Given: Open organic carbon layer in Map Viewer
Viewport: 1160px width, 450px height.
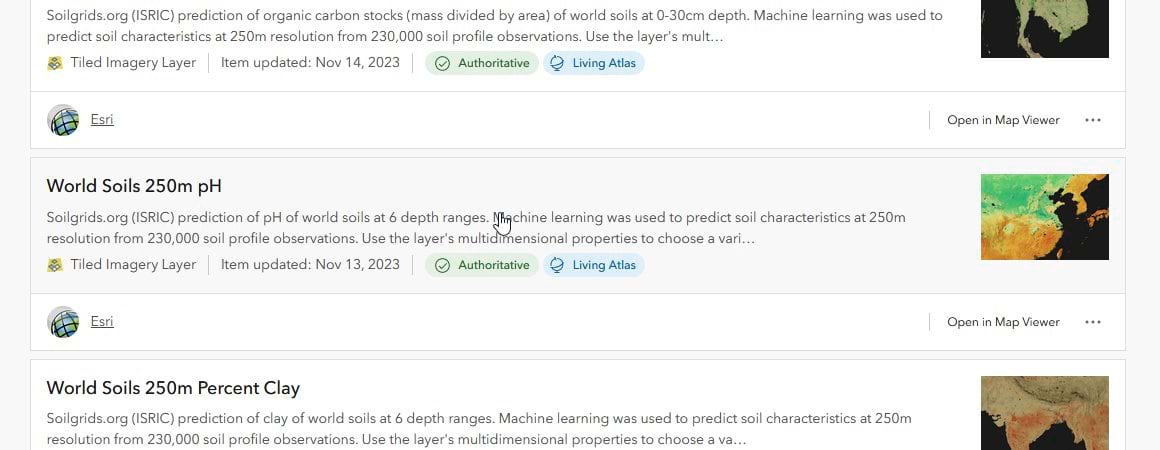Looking at the screenshot, I should (x=1003, y=120).
